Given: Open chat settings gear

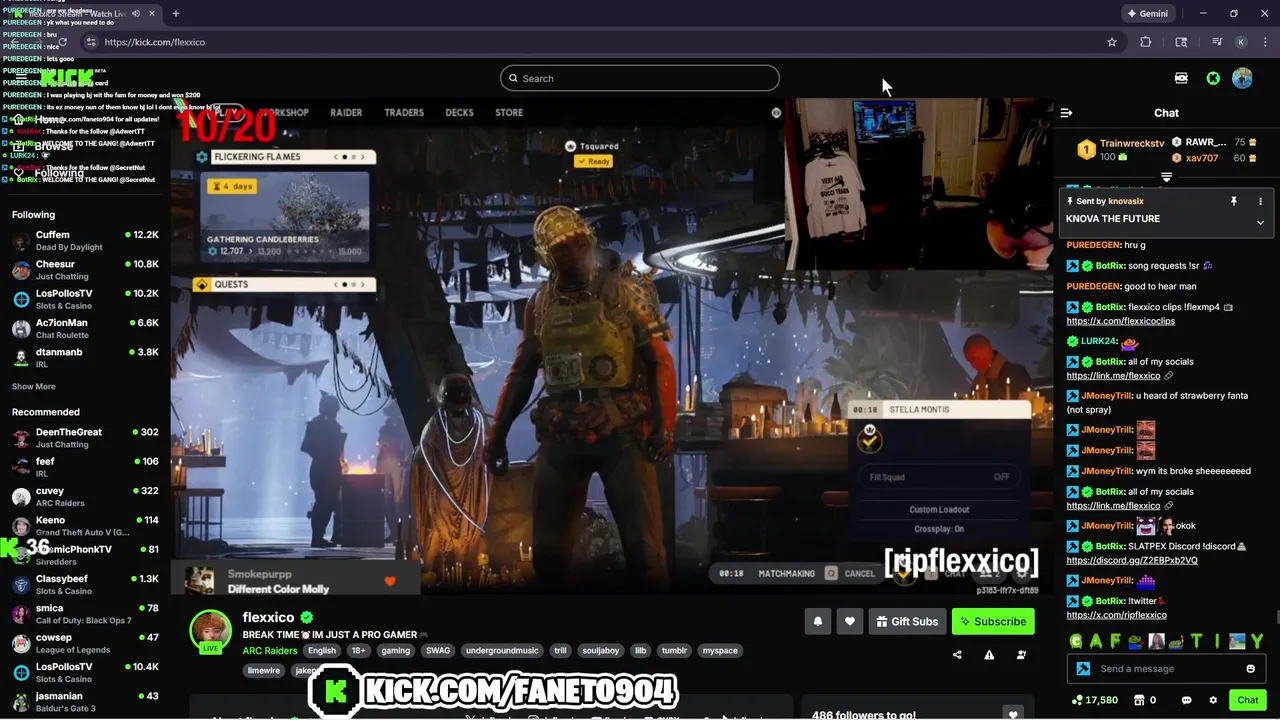Looking at the screenshot, I should click(1213, 700).
